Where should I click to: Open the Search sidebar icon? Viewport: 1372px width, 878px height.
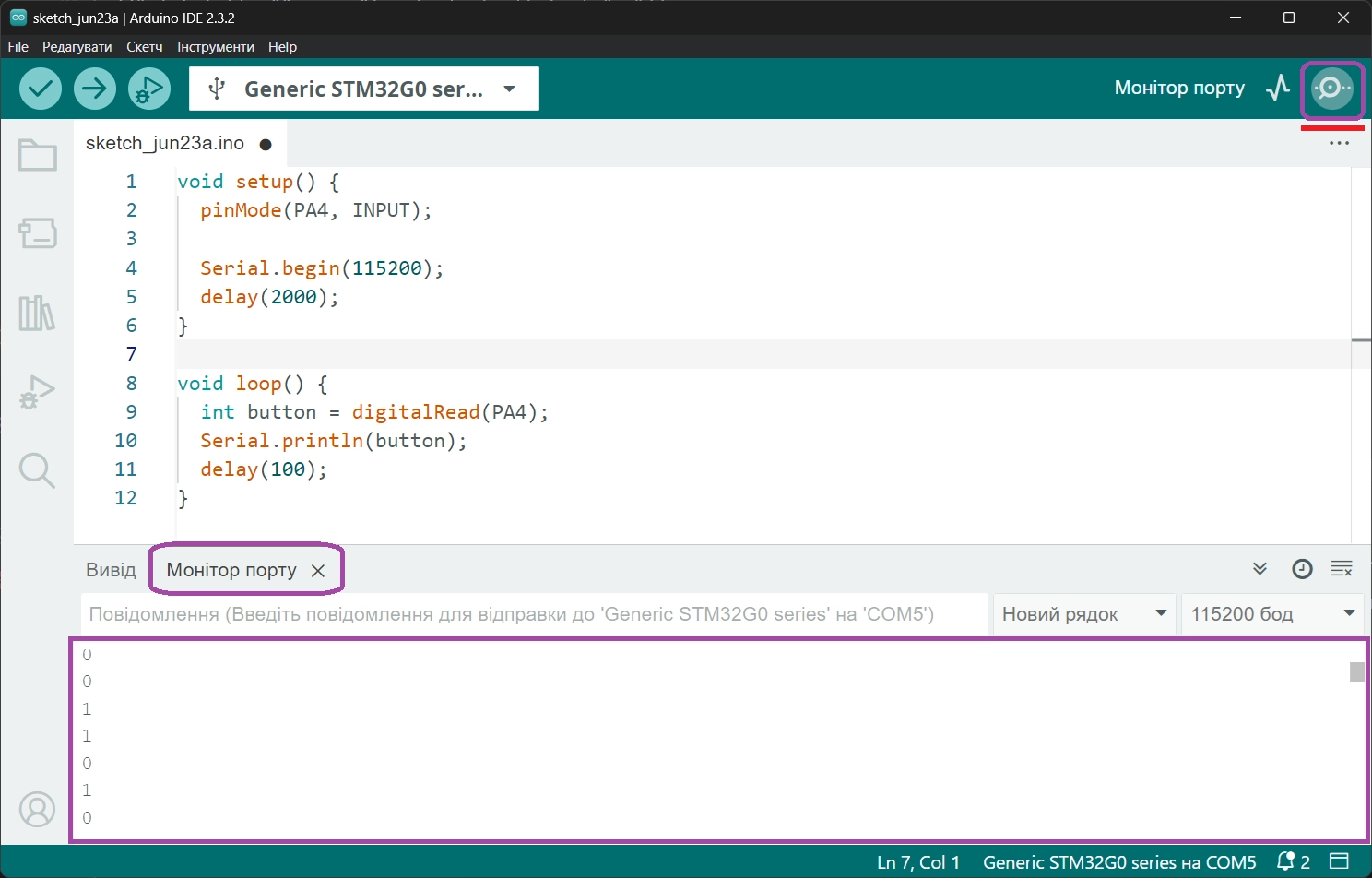[38, 470]
